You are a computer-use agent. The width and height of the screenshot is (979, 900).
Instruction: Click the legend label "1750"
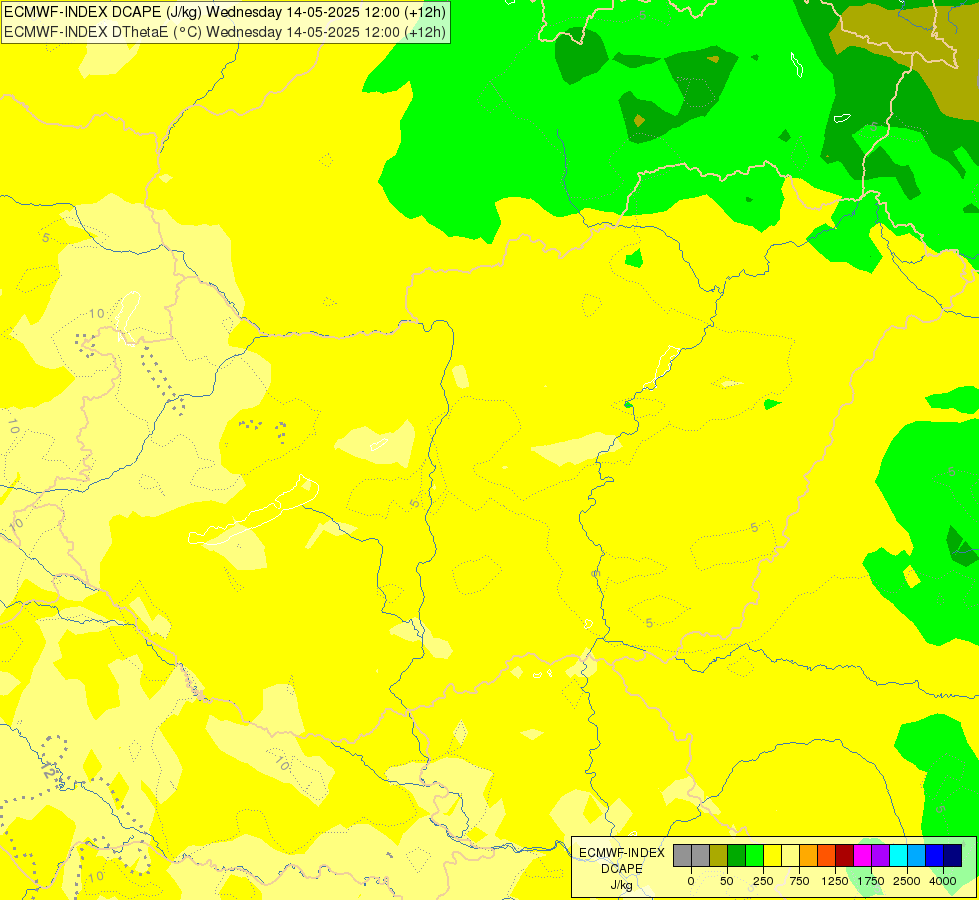point(871,881)
